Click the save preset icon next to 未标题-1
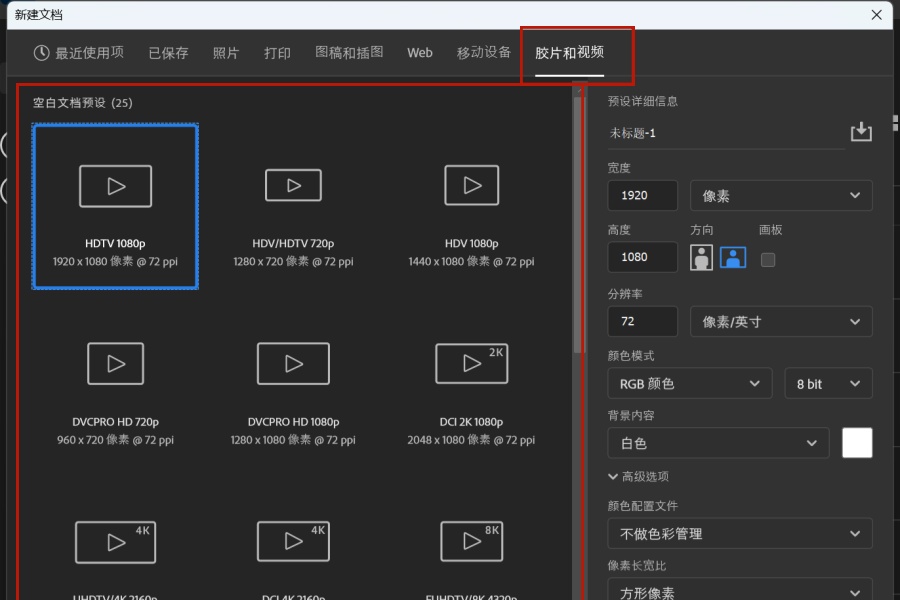This screenshot has width=900, height=600. click(861, 132)
